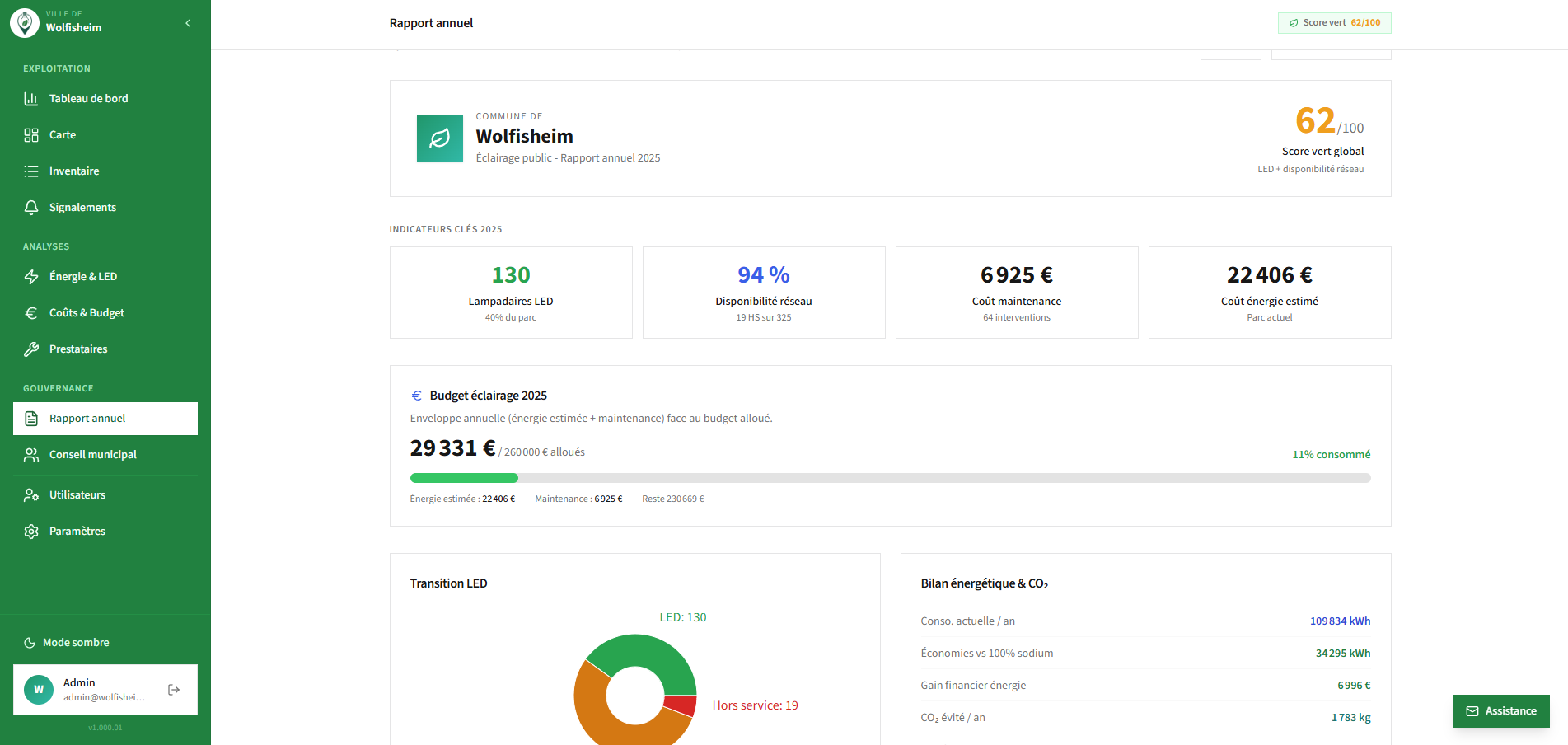The image size is (1568, 745).
Task: Click the Score vert 62/100 badge
Action: tap(1335, 23)
